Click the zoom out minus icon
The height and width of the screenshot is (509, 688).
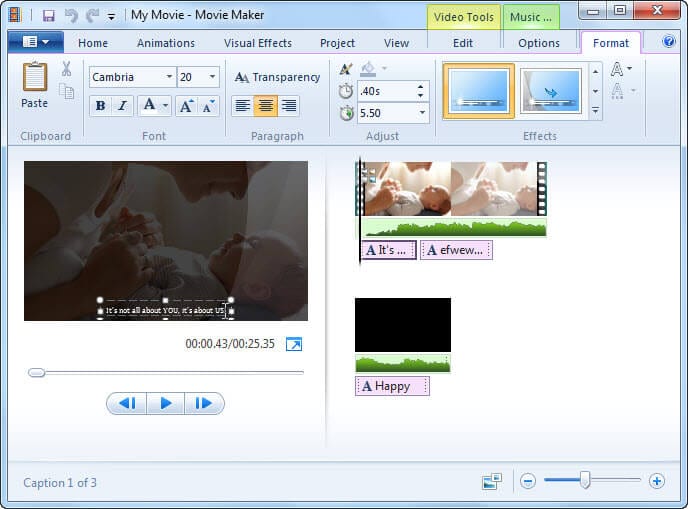(x=528, y=481)
